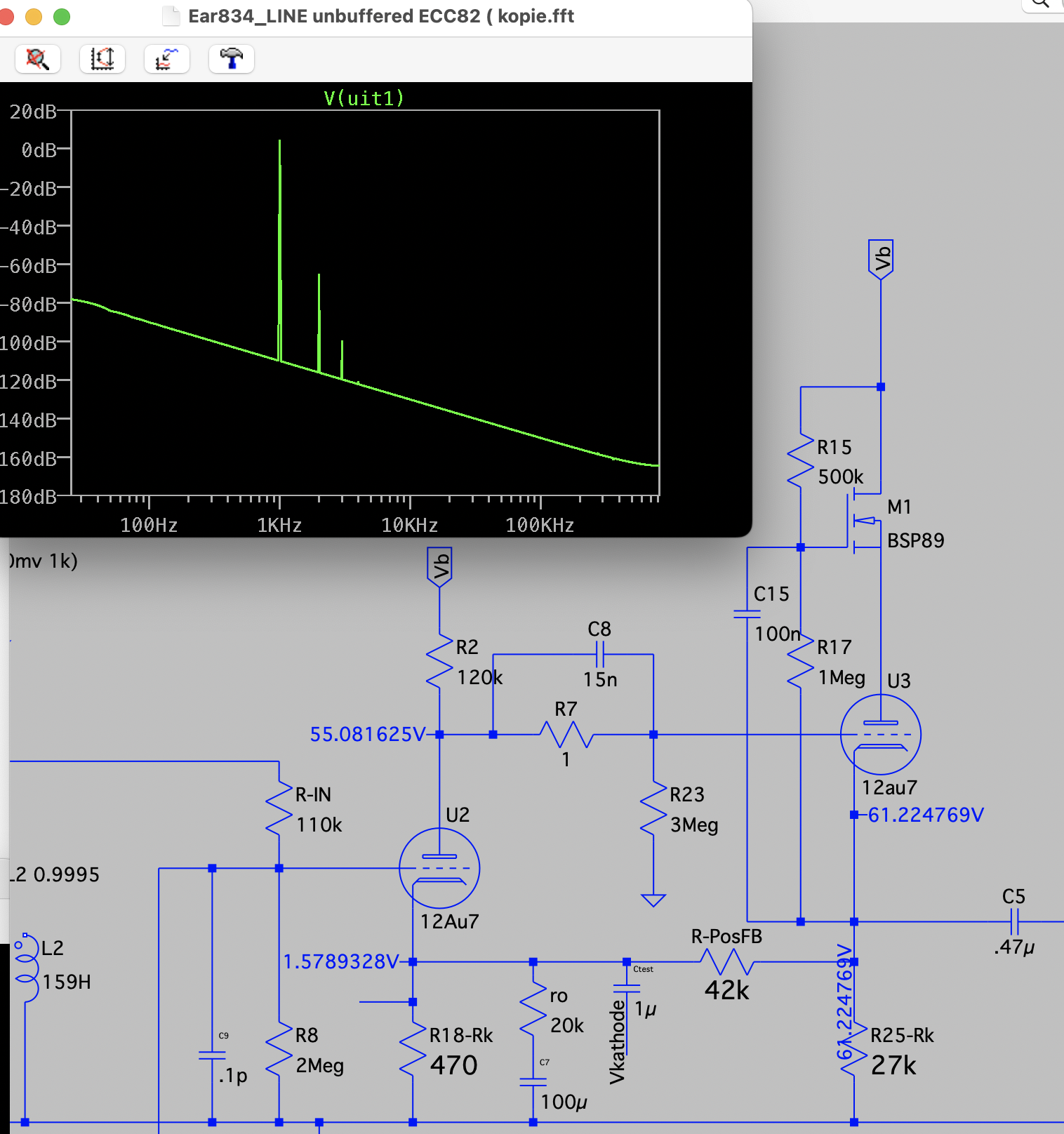Select the C9 capacitor symbol
This screenshot has height=1134, width=1064.
212,1055
